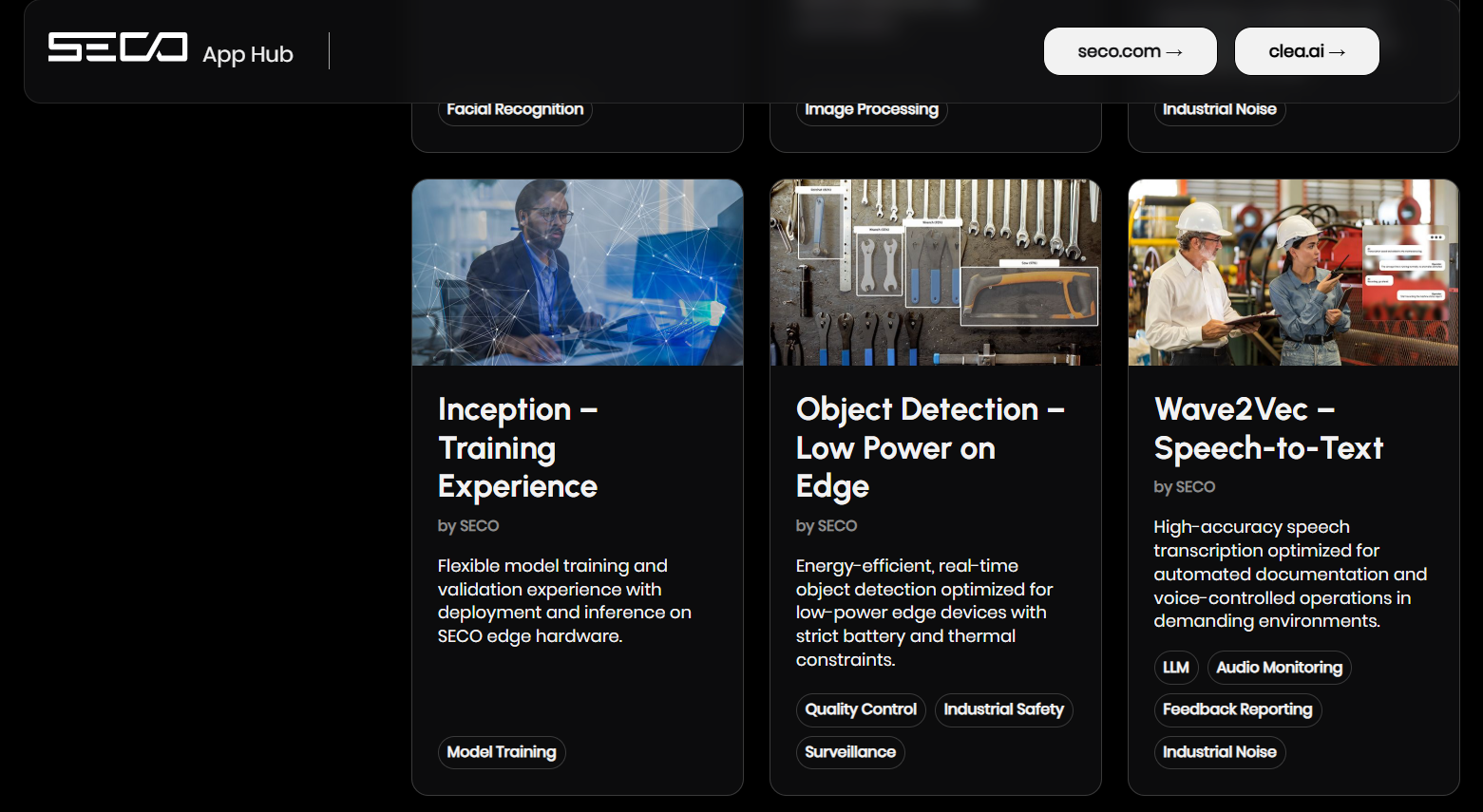Viewport: 1483px width, 812px height.
Task: Open Wave2Vec – Speech-to-Text title
Action: click(1268, 428)
